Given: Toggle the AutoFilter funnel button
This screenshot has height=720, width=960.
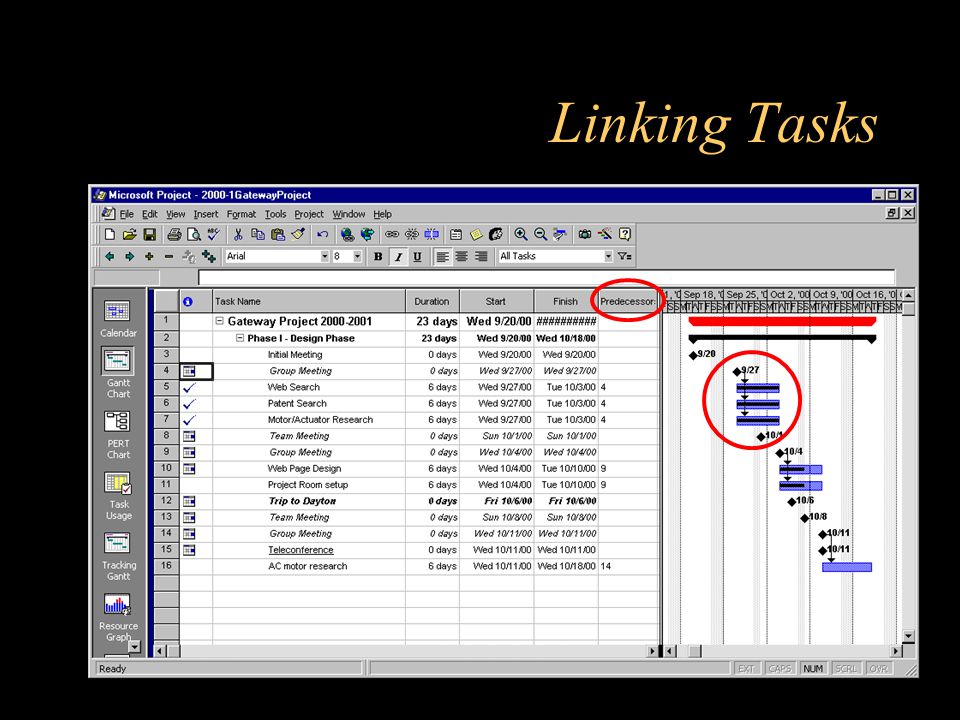Looking at the screenshot, I should pos(624,257).
